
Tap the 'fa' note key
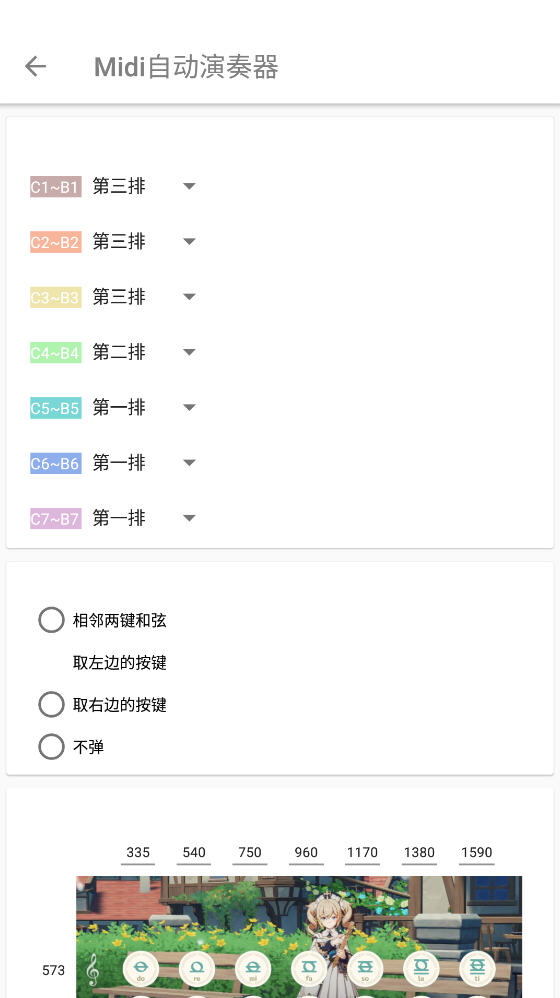coord(309,969)
